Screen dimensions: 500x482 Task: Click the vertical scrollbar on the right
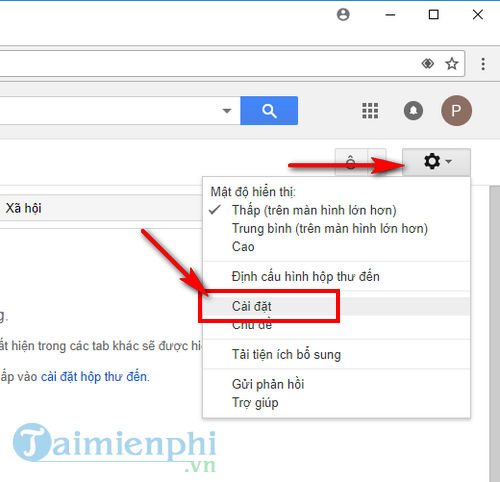coord(494,333)
